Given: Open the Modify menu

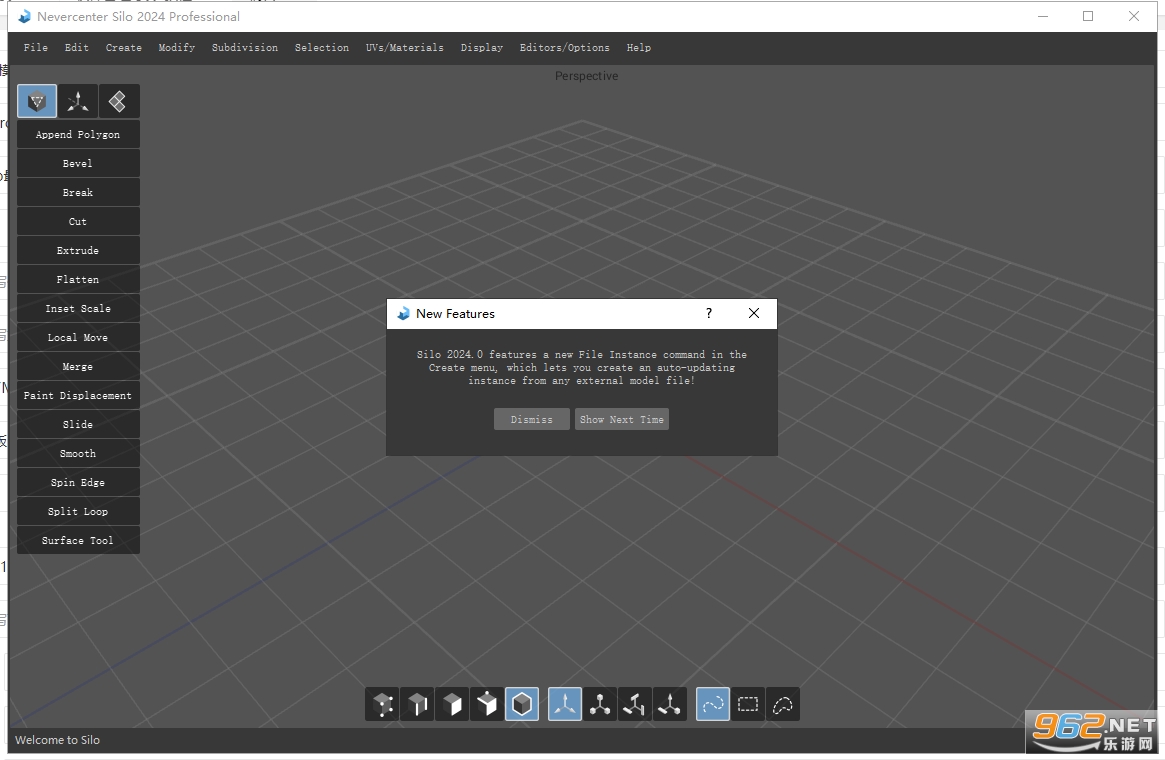Looking at the screenshot, I should click(x=177, y=48).
